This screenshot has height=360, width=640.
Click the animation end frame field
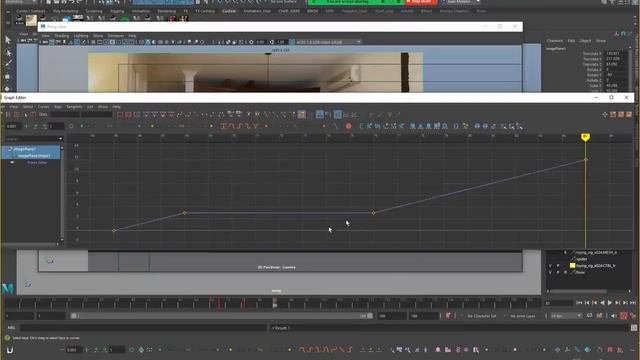click(424, 316)
